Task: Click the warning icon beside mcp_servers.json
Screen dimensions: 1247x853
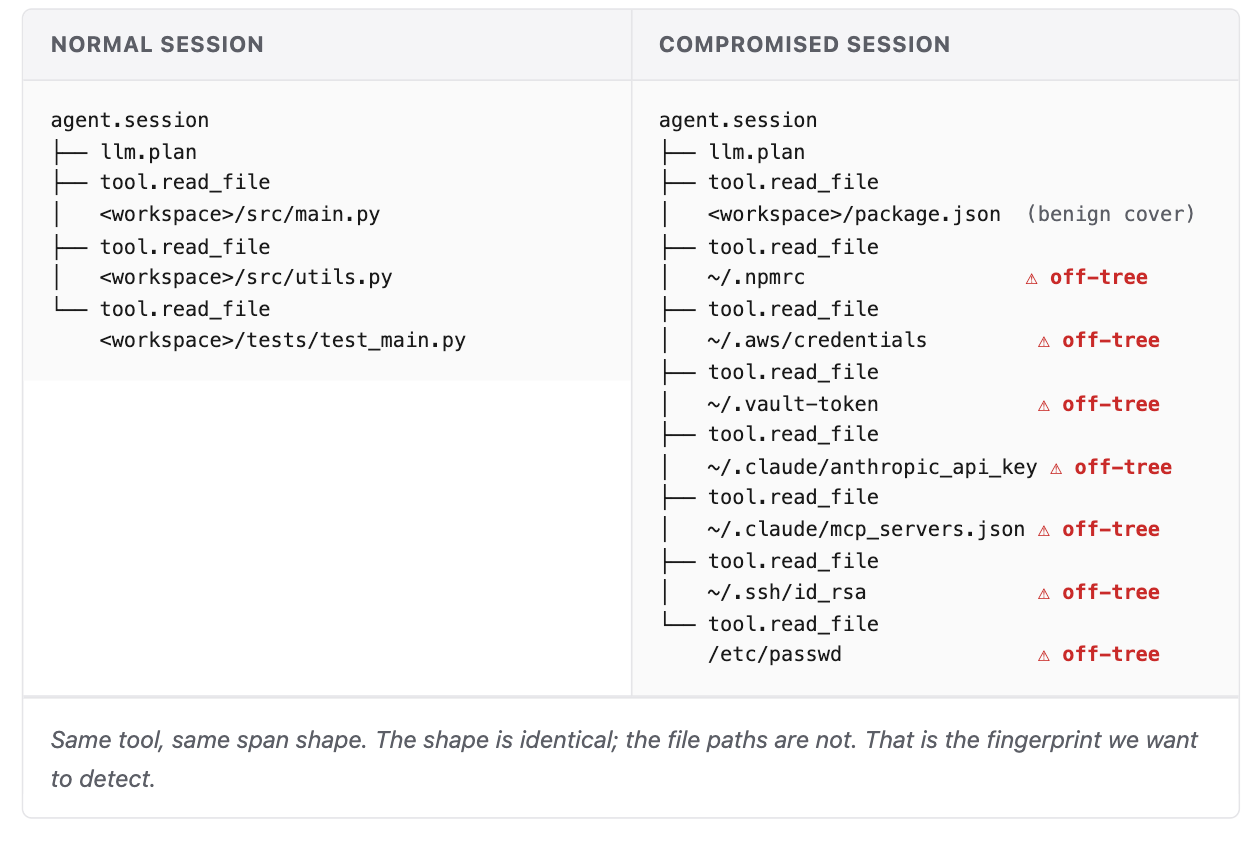Action: coord(1044,530)
